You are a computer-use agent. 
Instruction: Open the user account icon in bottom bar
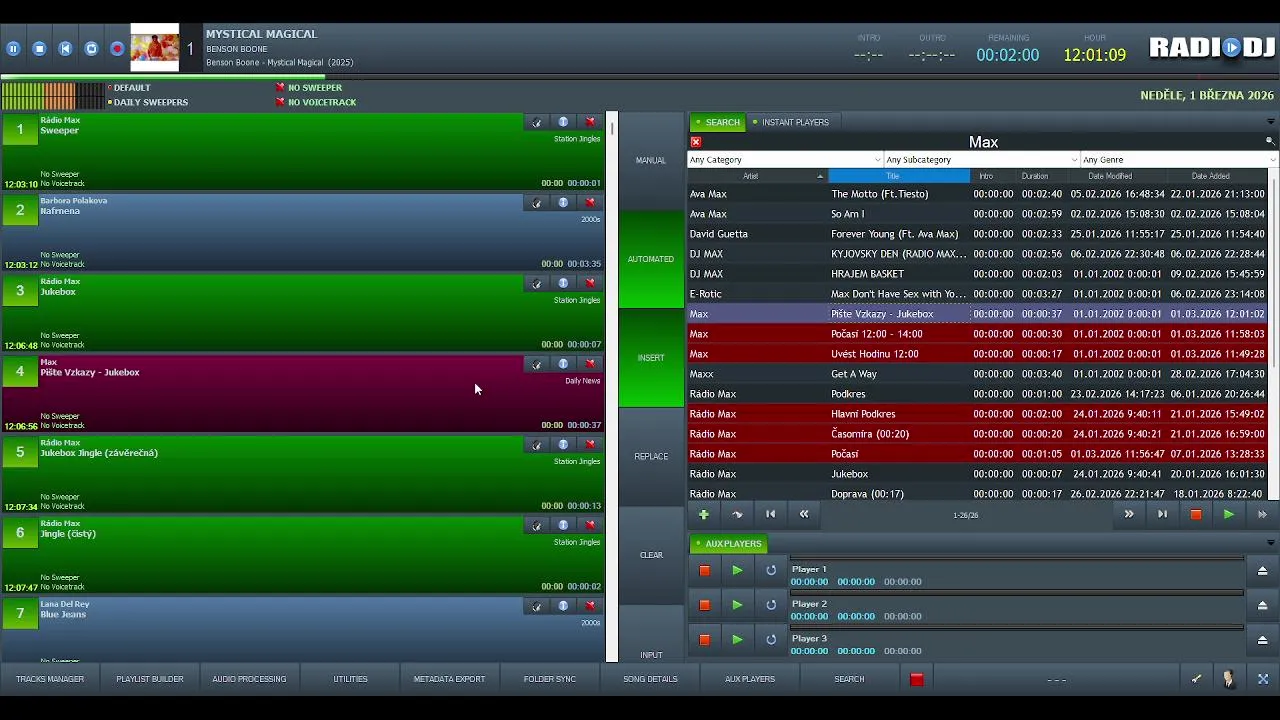(x=1229, y=679)
